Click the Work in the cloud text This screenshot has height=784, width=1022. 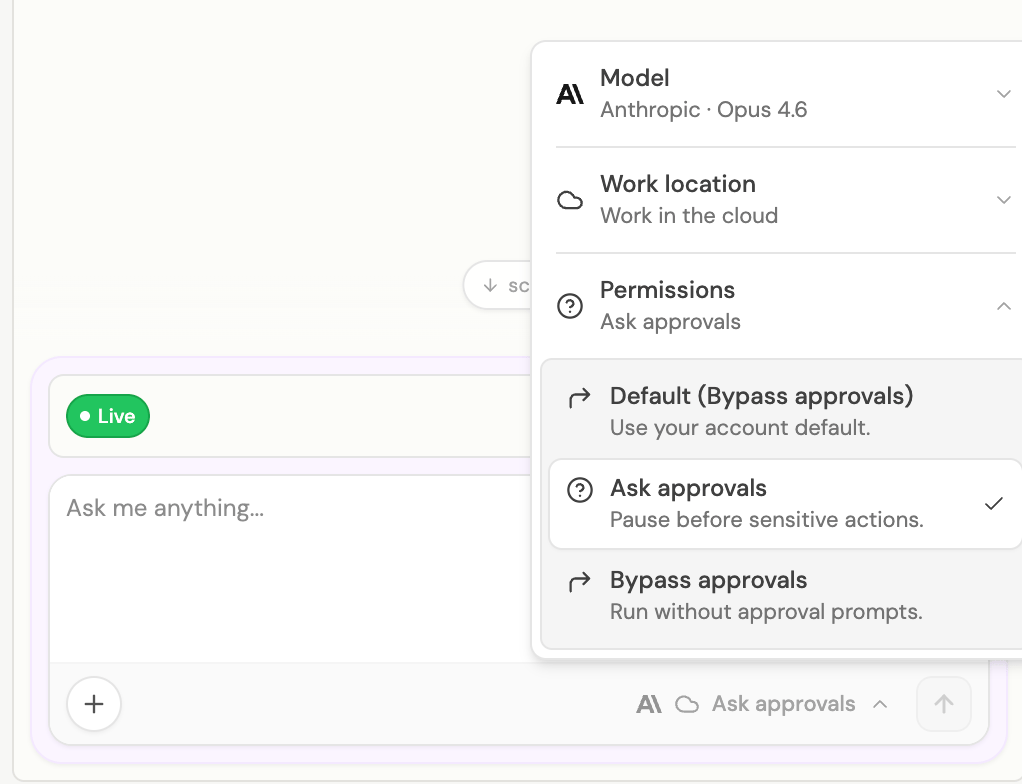pos(689,216)
